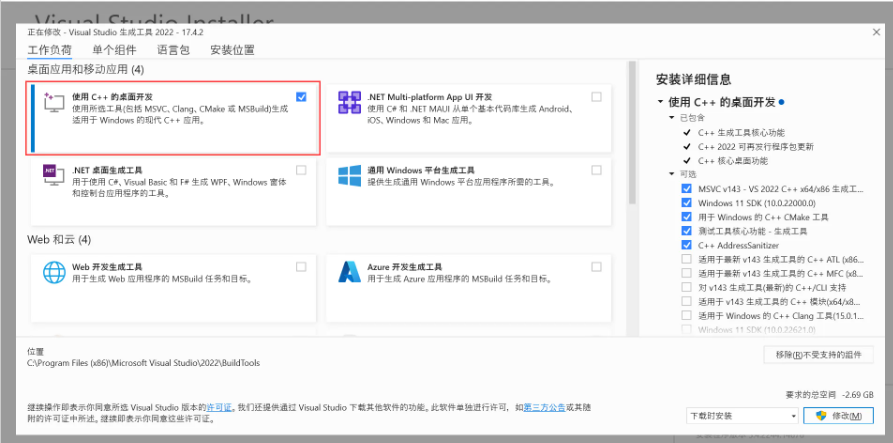Click C++ 生成工具核心功能 included item
This screenshot has width=893, height=443.
tap(742, 133)
